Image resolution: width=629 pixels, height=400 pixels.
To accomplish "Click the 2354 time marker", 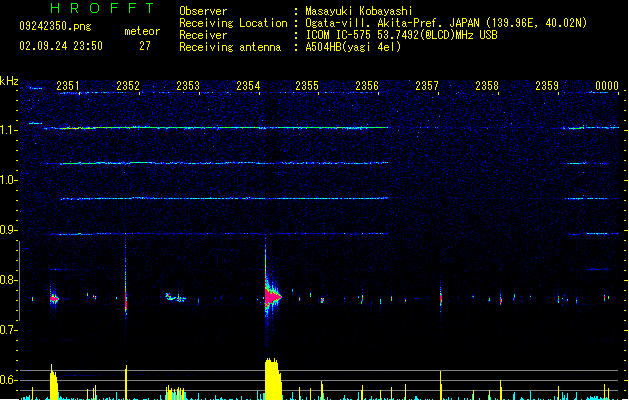I will pos(248,86).
